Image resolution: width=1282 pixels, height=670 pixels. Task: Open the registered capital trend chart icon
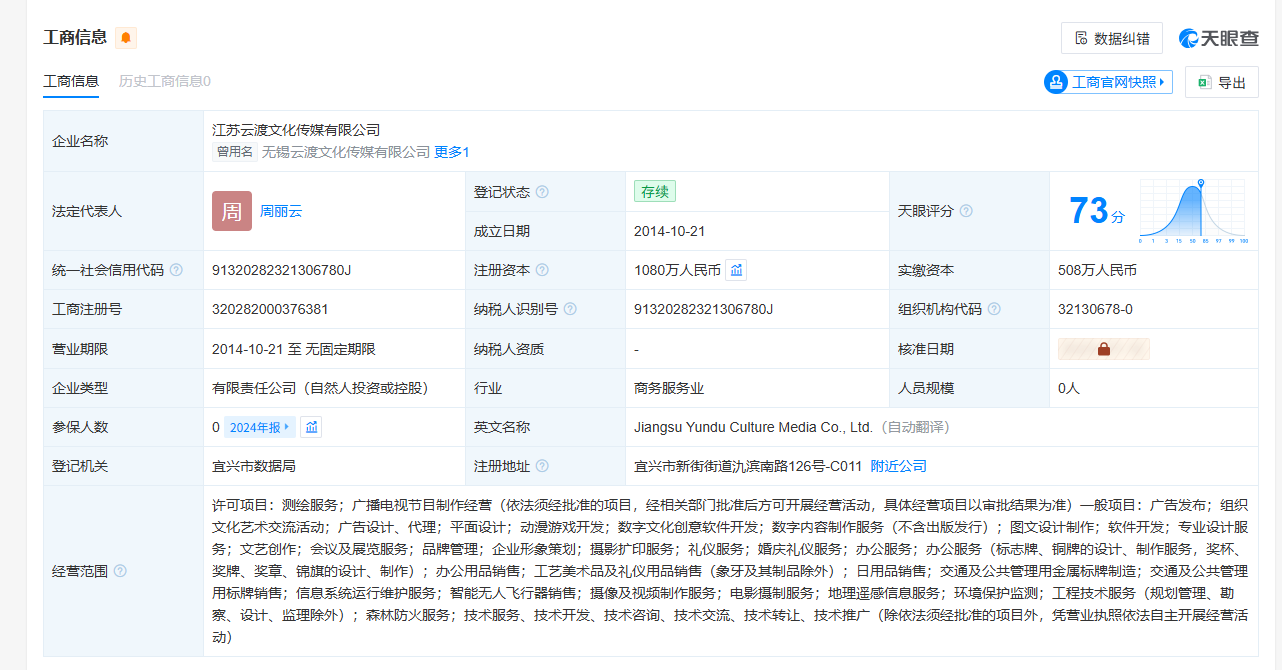736,270
